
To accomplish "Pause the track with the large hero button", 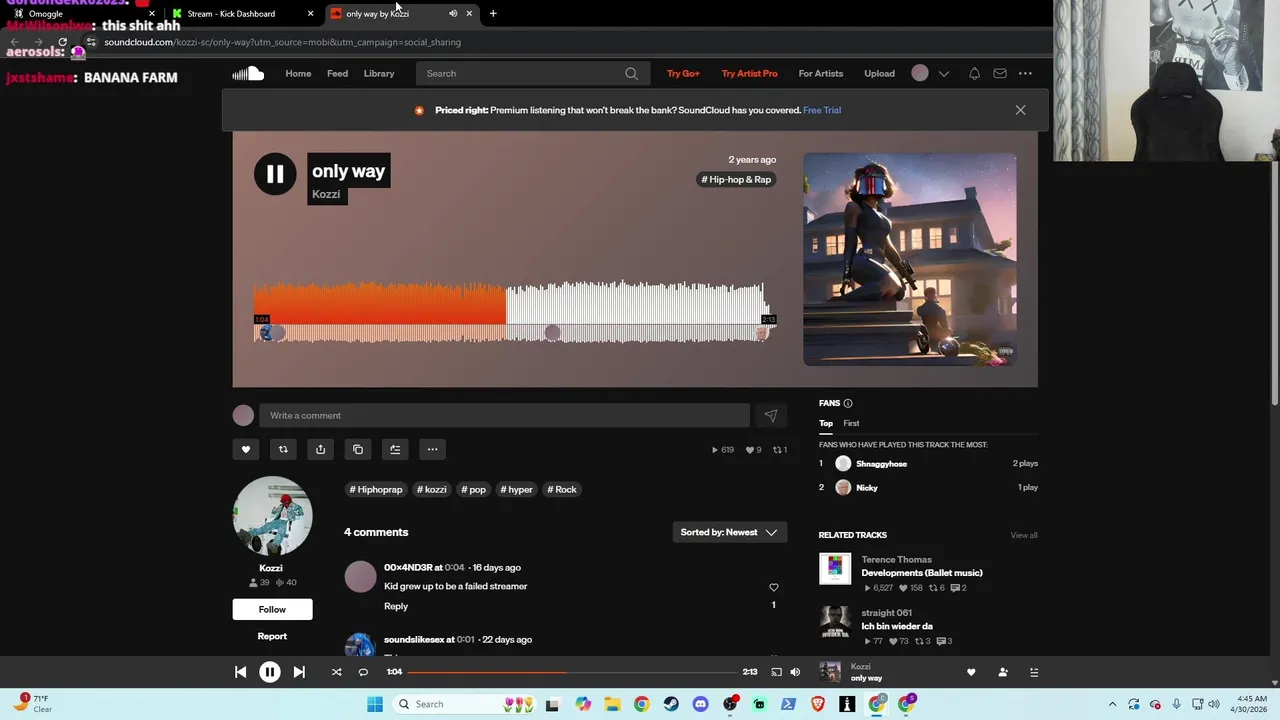I will coord(275,174).
